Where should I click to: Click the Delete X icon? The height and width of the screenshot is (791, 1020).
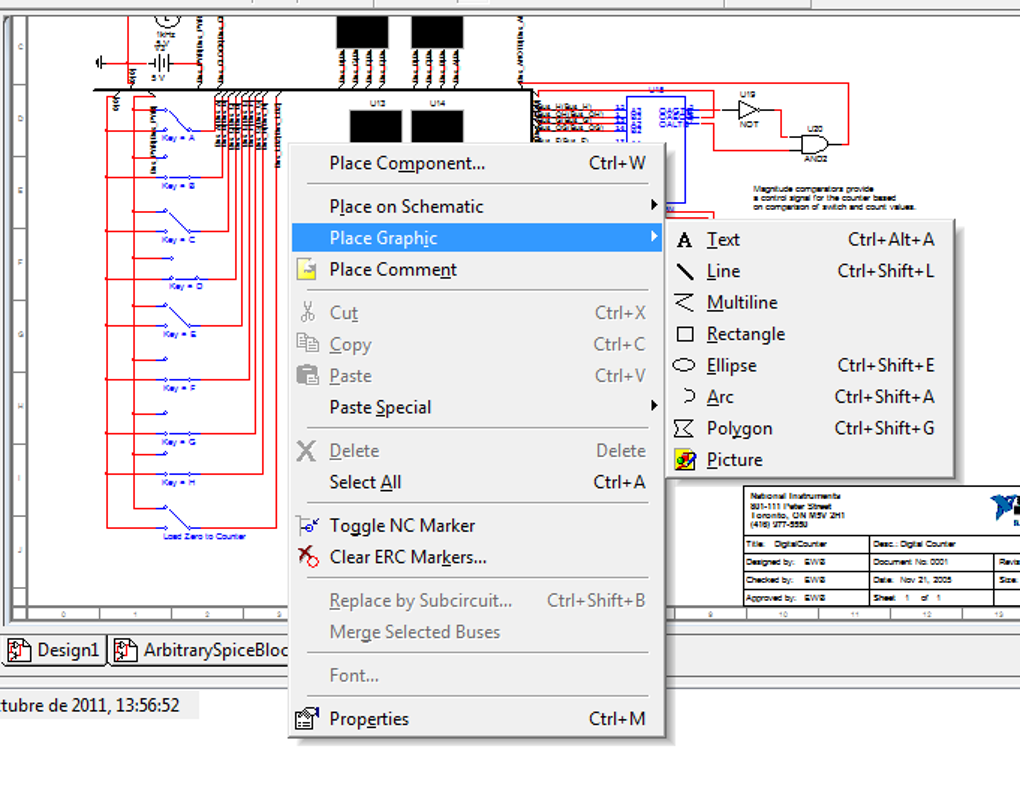tap(306, 451)
